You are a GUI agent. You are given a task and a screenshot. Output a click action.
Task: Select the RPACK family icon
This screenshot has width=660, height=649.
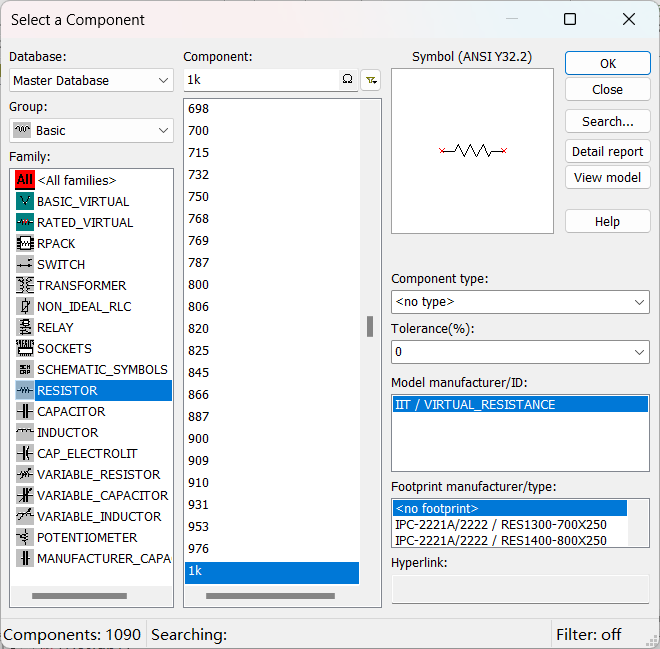pos(25,243)
